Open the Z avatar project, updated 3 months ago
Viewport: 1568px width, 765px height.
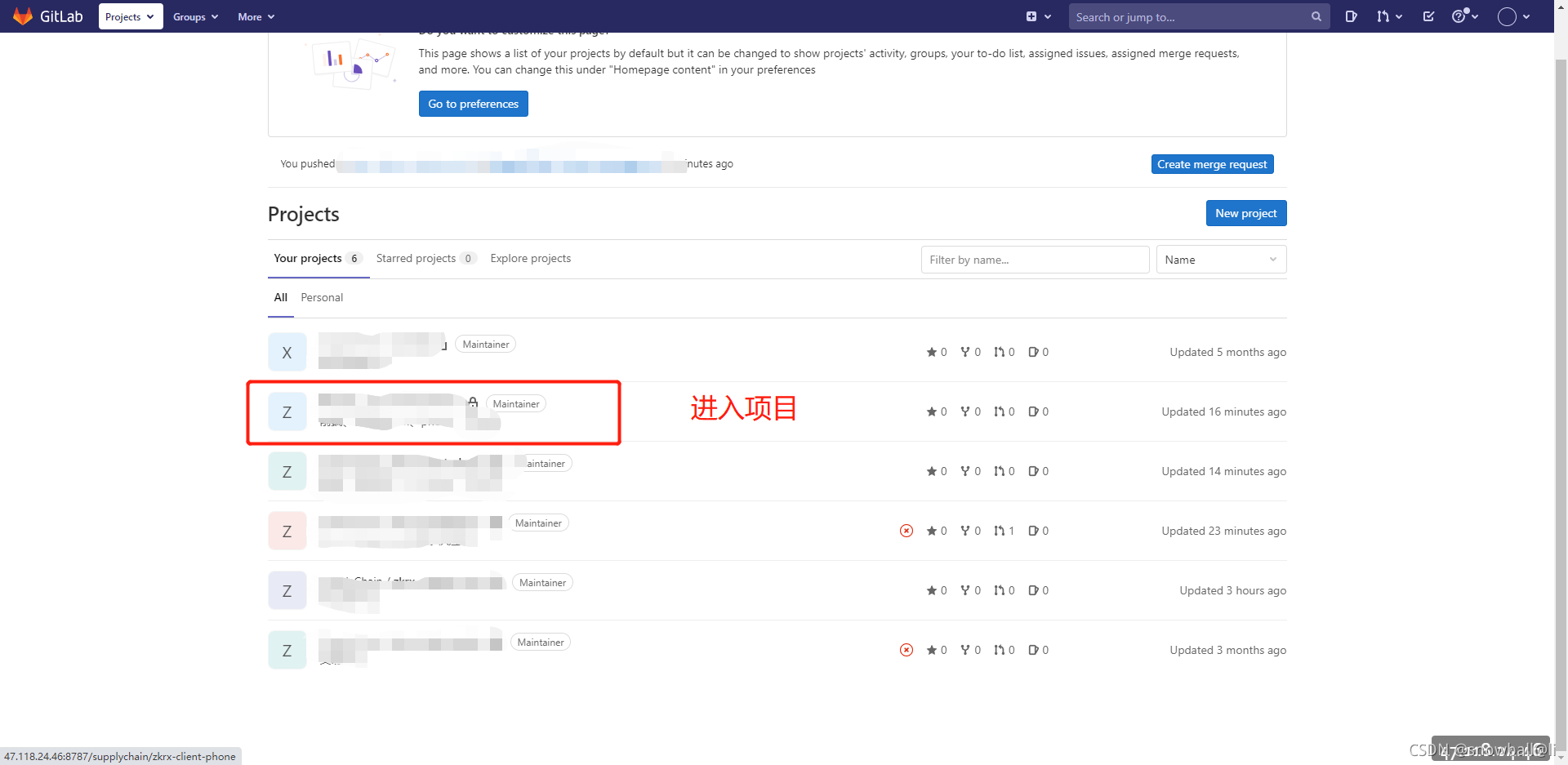[287, 650]
